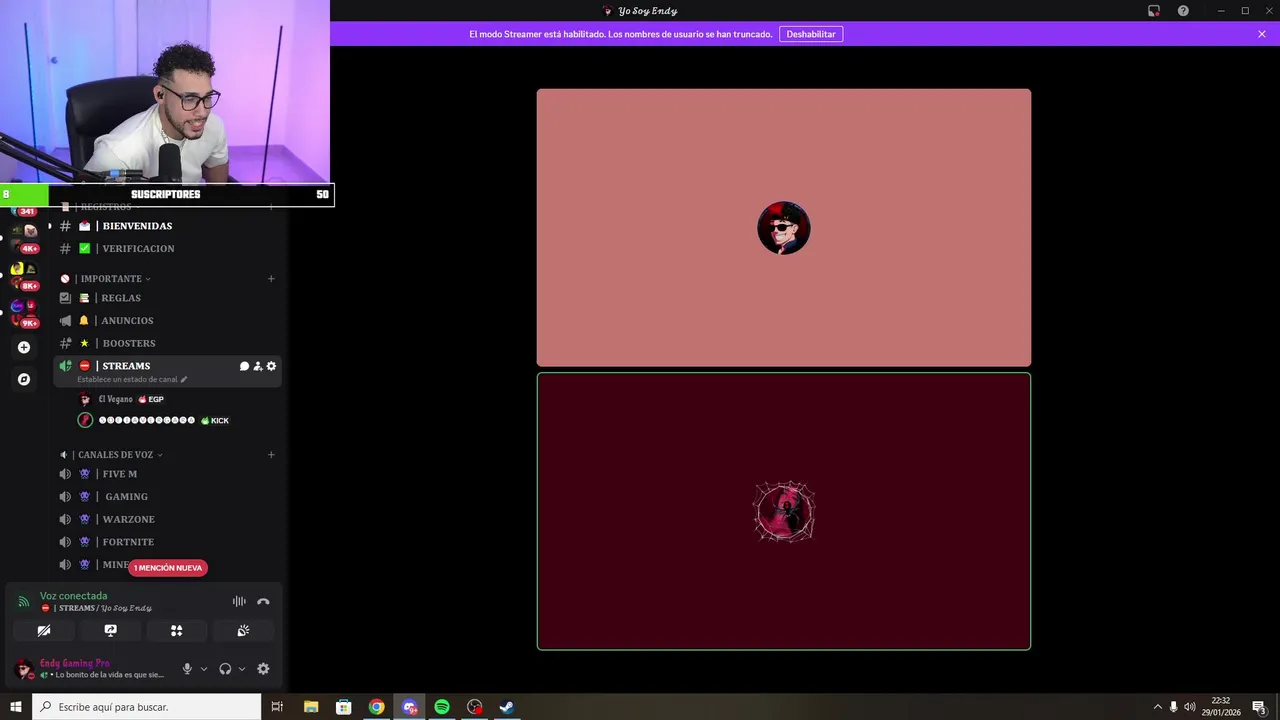
Task: Toggle the noise suppression waveform icon
Action: click(x=239, y=601)
